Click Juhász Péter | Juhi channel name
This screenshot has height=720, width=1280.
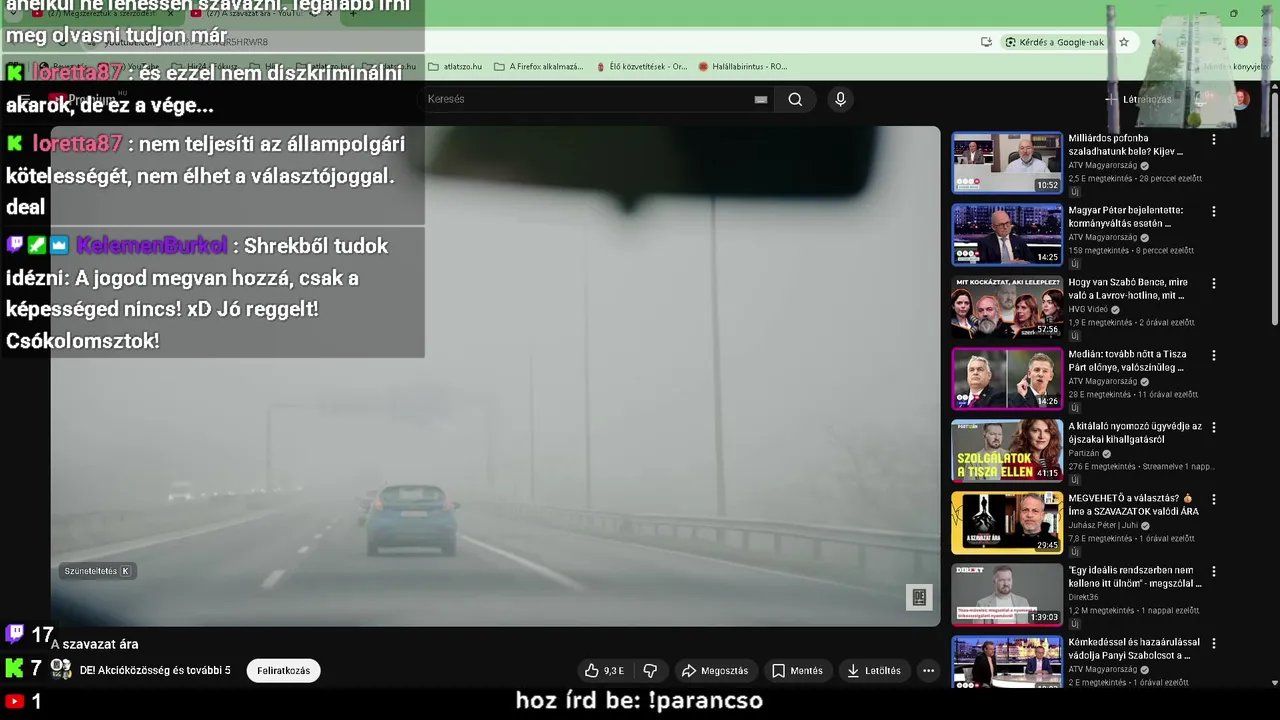coord(1106,526)
